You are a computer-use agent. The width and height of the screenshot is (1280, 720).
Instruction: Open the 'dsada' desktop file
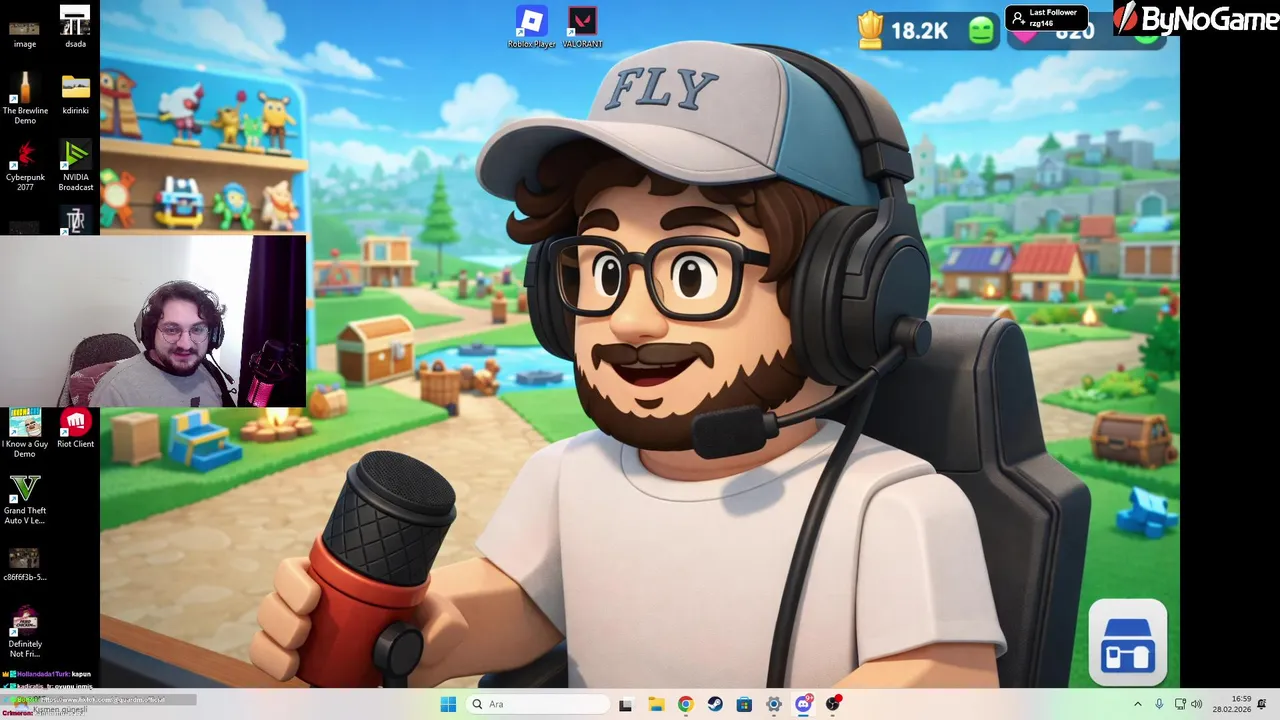coord(75,27)
